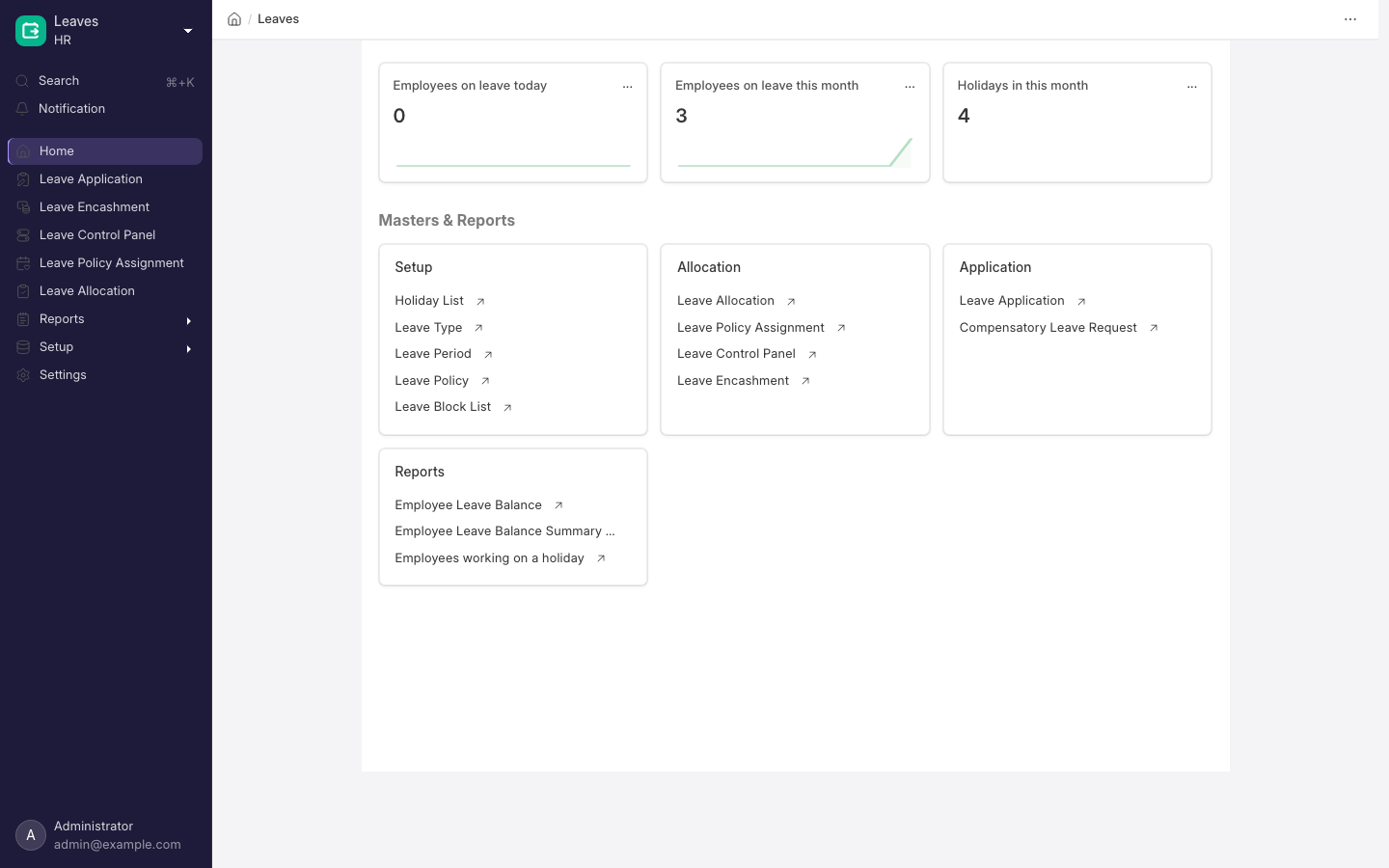Click the Search magnifier icon in sidebar

pos(22,81)
